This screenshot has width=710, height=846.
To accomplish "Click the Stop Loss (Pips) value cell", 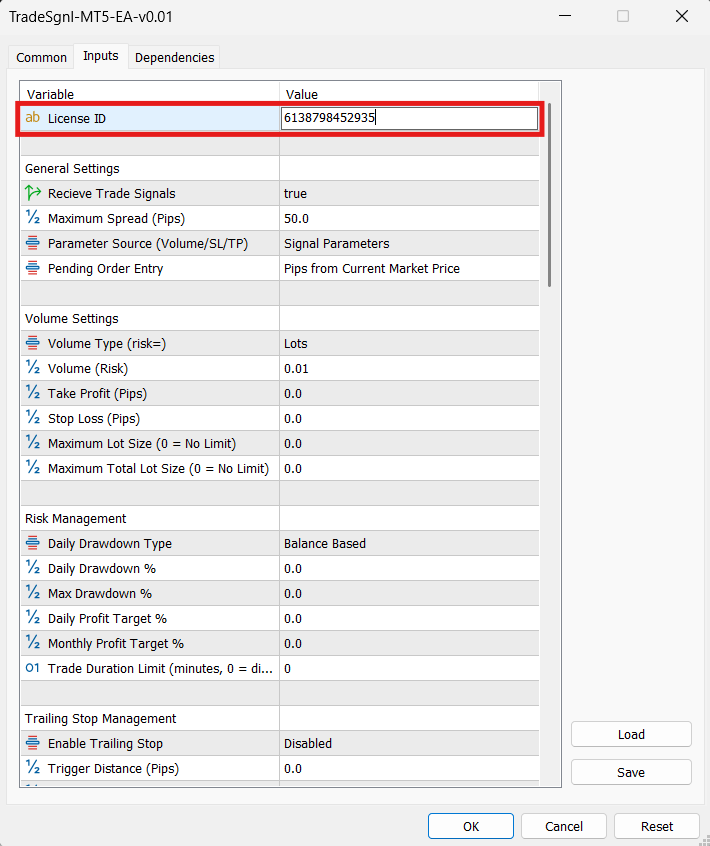I will click(409, 418).
